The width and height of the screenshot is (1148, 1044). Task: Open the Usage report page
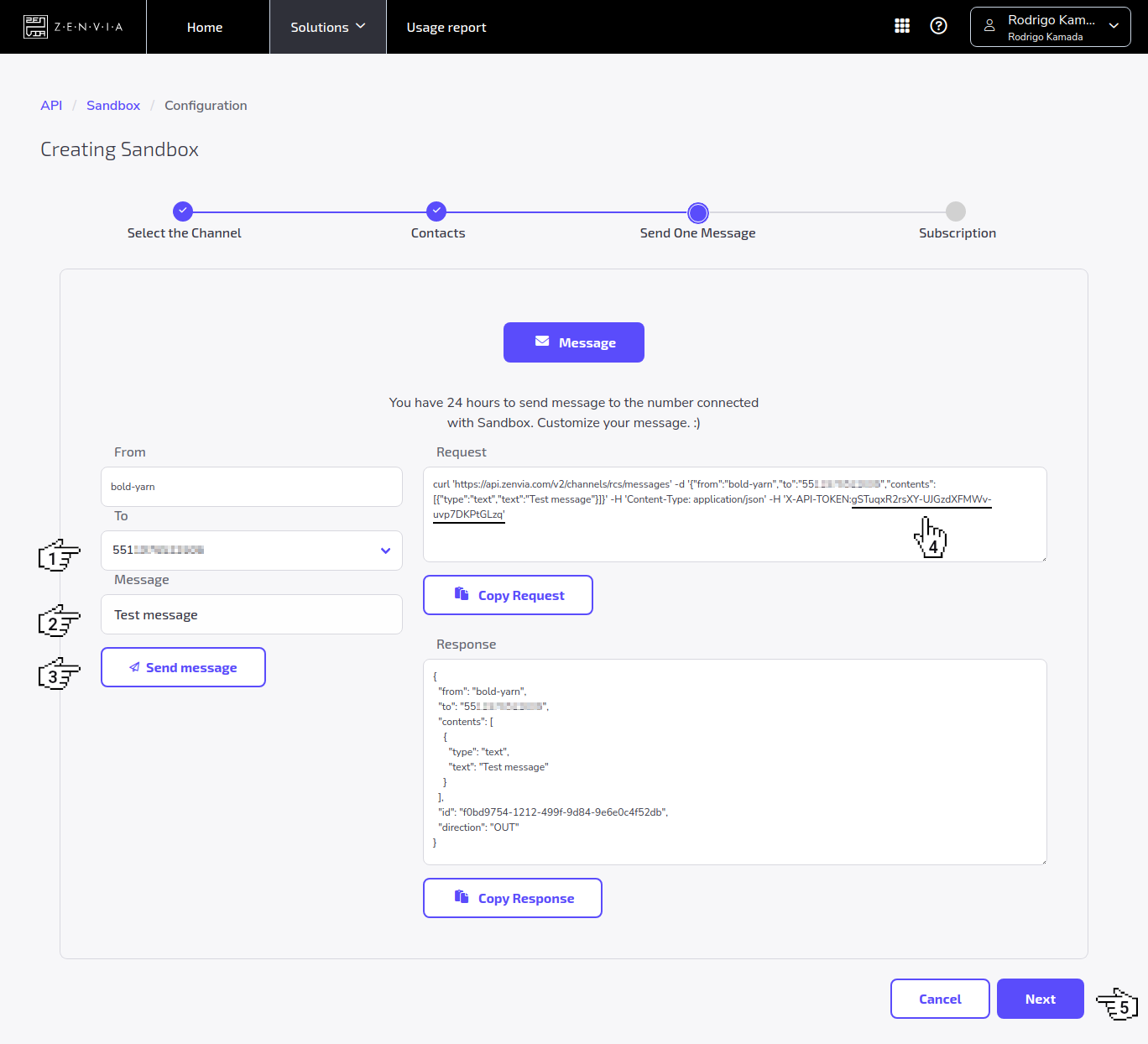(446, 26)
